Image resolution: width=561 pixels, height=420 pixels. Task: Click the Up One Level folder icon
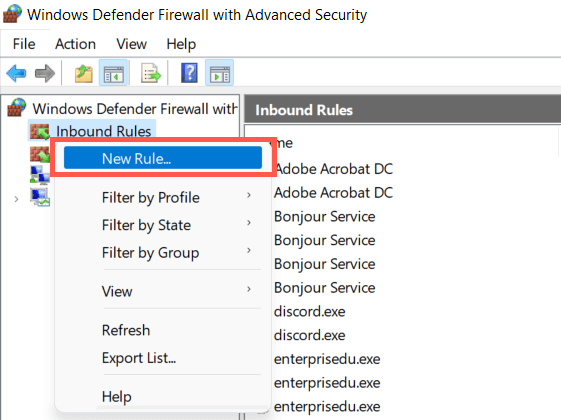84,73
